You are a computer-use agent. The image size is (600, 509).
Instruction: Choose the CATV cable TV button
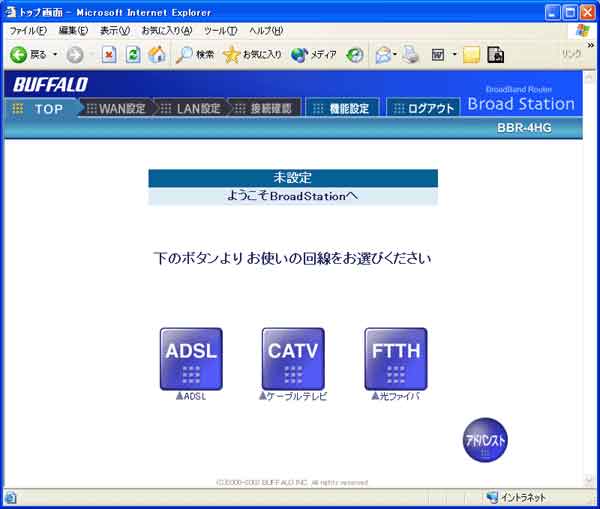point(293,359)
